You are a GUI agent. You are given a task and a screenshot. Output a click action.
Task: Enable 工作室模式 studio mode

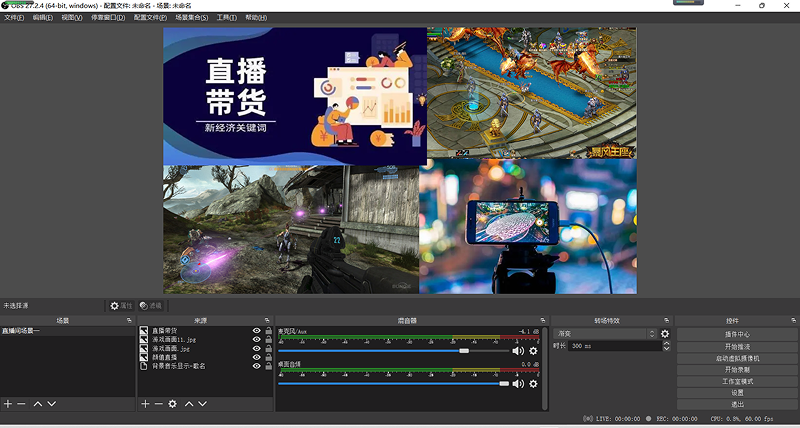point(737,382)
